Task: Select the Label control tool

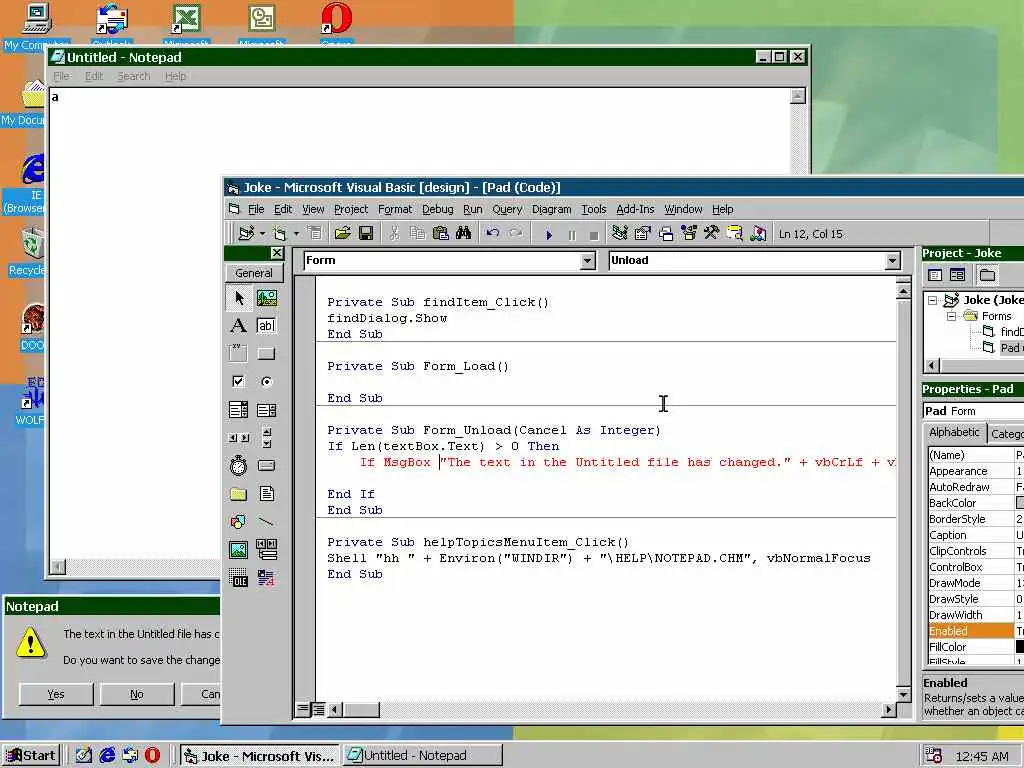Action: click(x=238, y=326)
